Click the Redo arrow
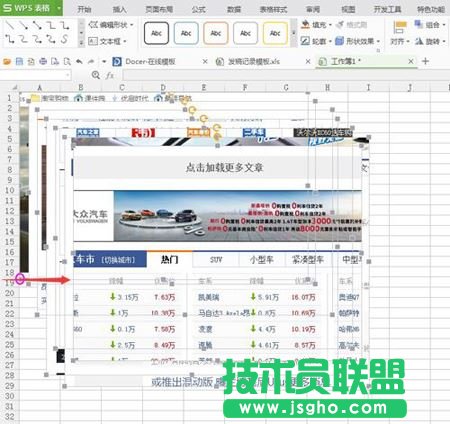This screenshot has width=450, height=424. point(91,61)
